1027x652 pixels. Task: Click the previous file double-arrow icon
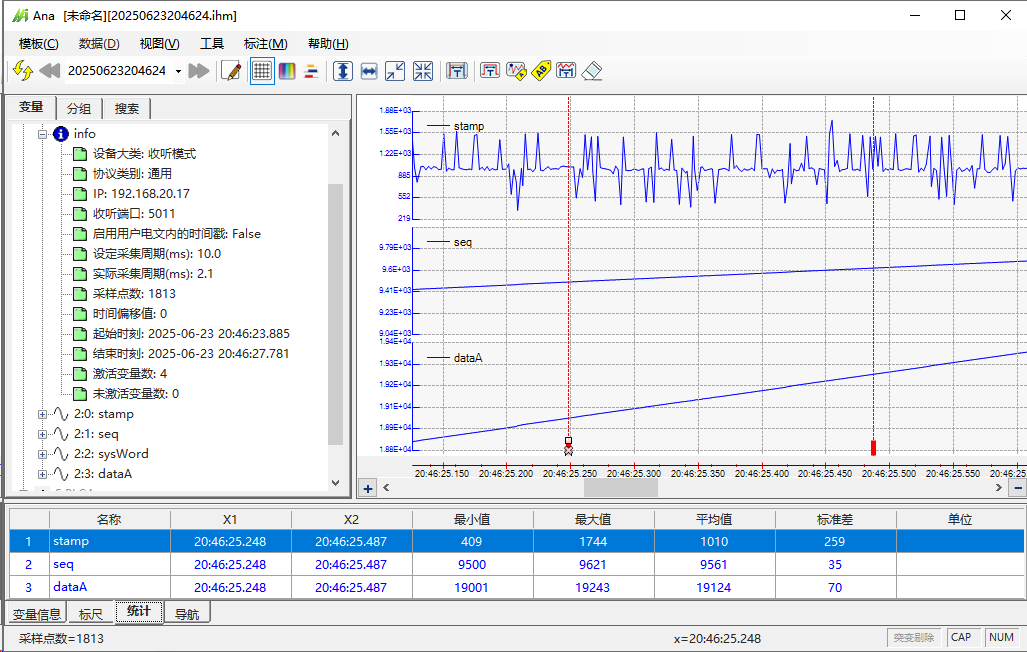(50, 71)
